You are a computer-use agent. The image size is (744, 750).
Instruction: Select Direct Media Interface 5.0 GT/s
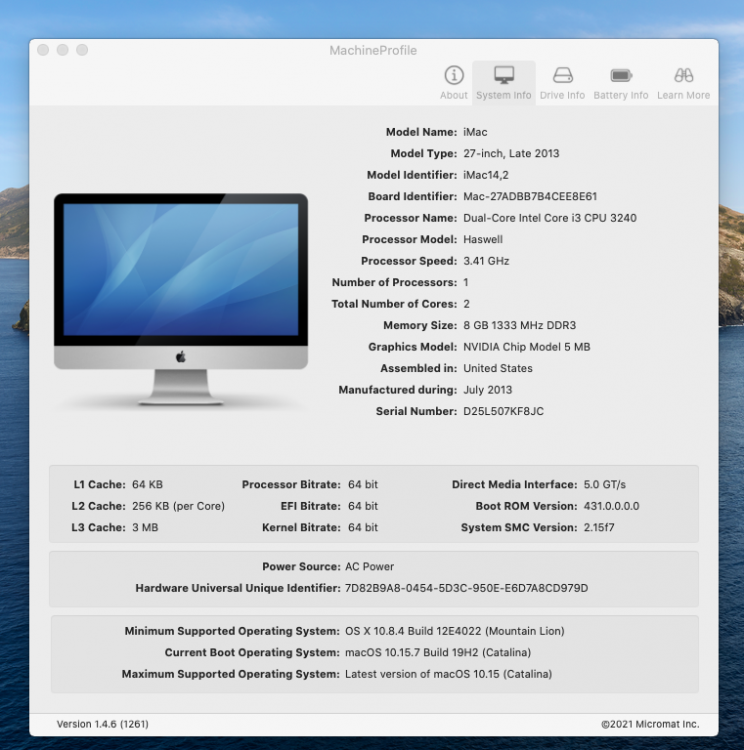tap(605, 485)
